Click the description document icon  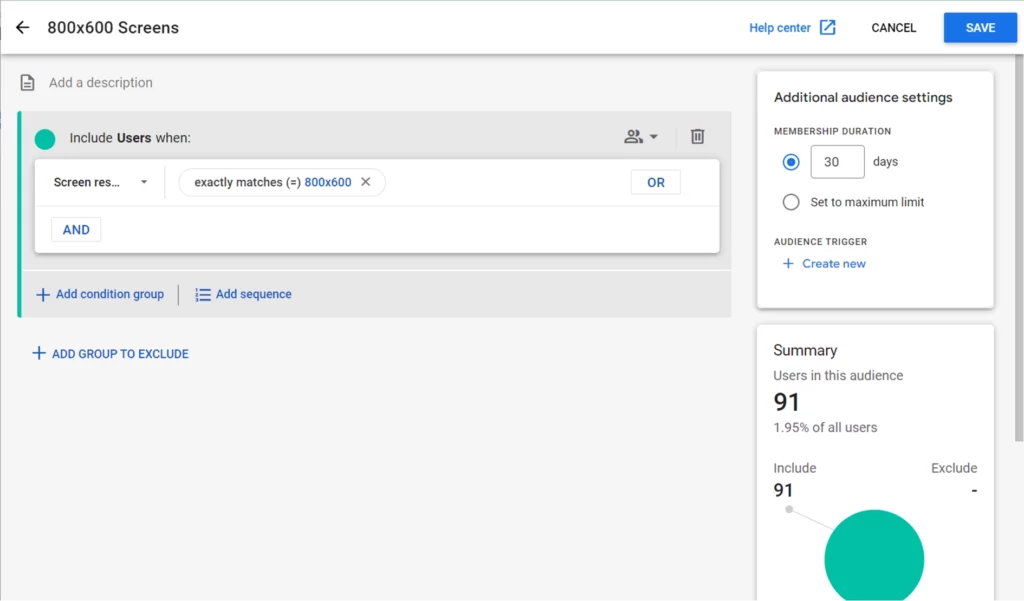coord(28,83)
